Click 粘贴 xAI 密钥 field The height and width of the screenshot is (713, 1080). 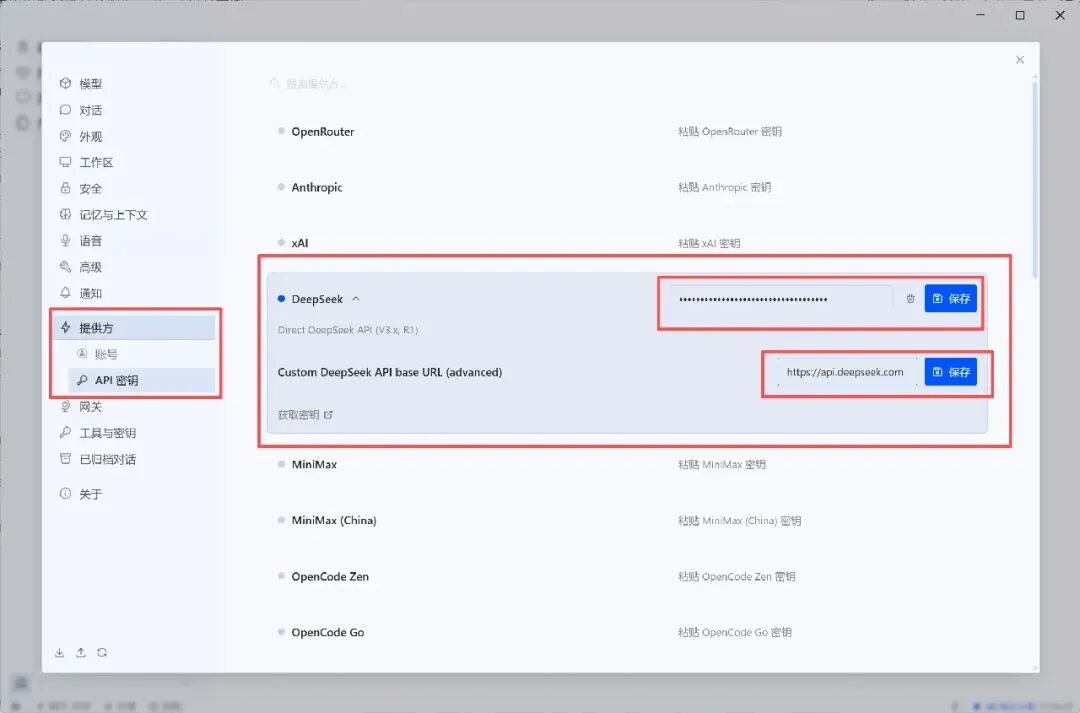click(x=709, y=243)
